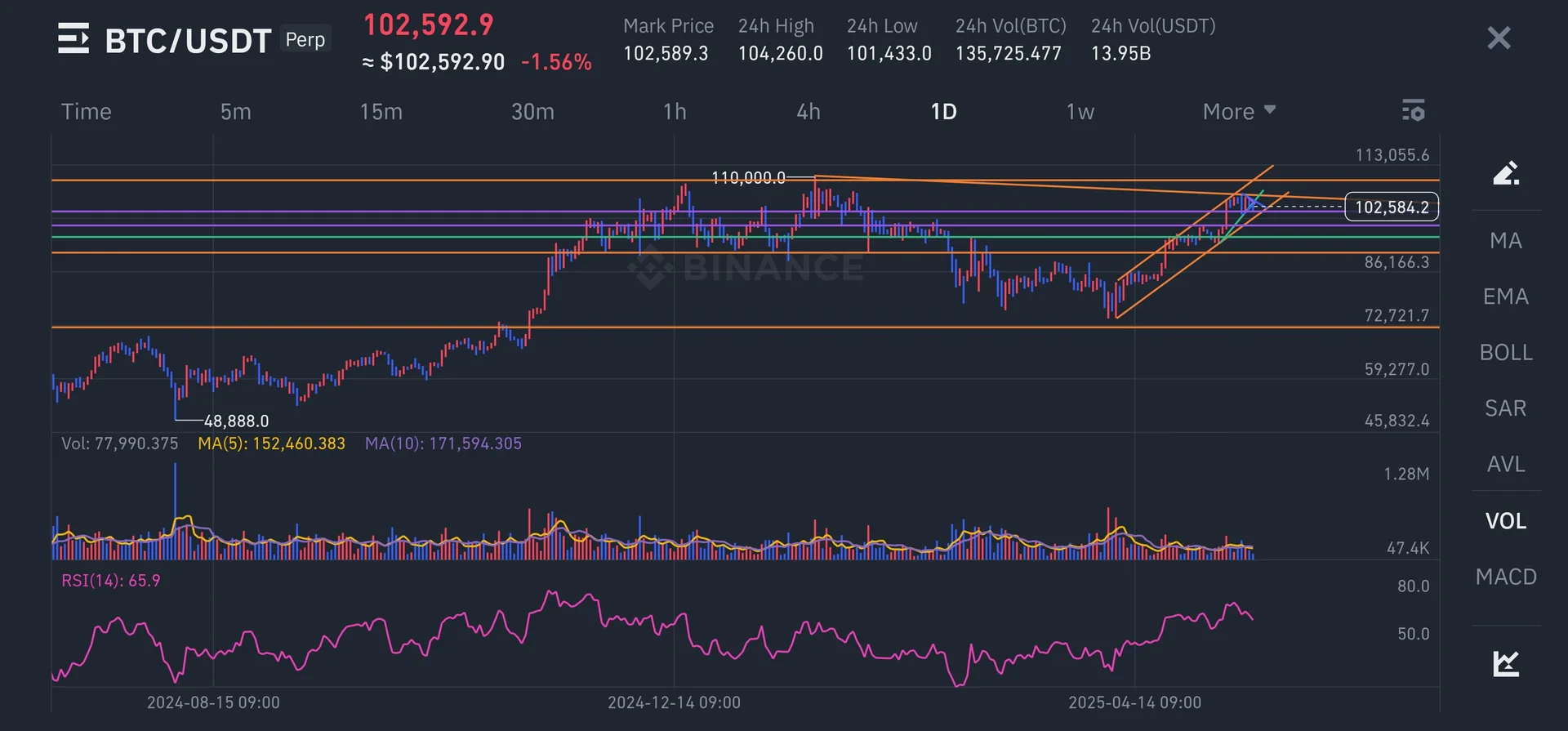Click the -1.56% change value
The height and width of the screenshot is (731, 1568).
coord(556,62)
